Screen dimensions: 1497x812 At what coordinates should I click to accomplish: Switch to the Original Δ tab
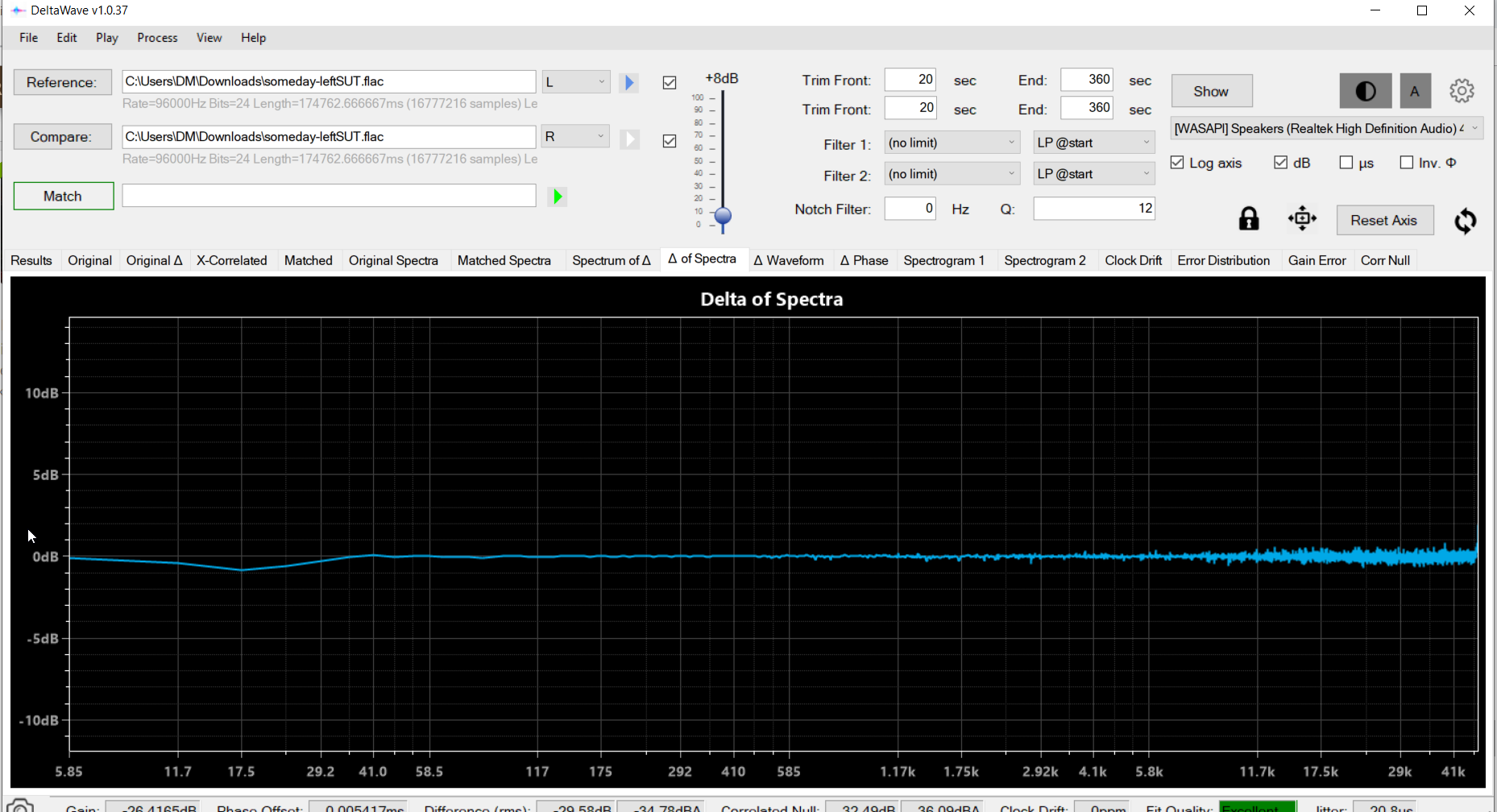155,260
